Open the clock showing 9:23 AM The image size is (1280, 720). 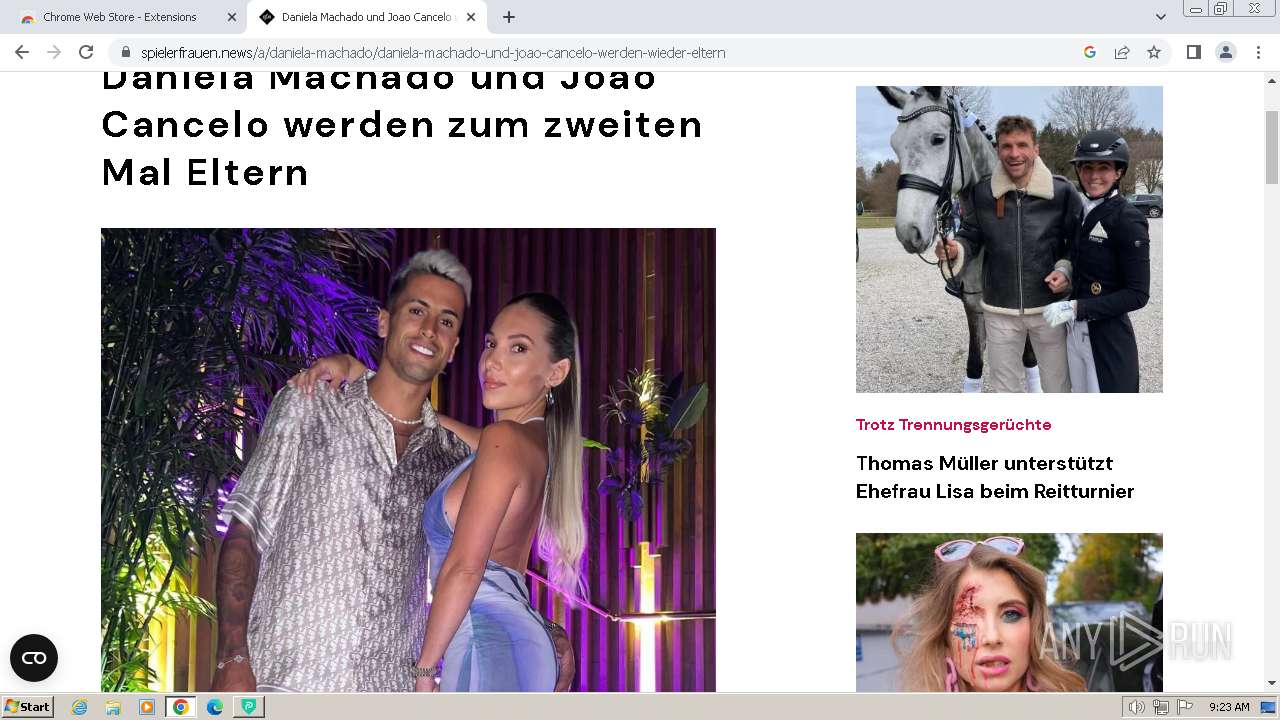pyautogui.click(x=1229, y=707)
